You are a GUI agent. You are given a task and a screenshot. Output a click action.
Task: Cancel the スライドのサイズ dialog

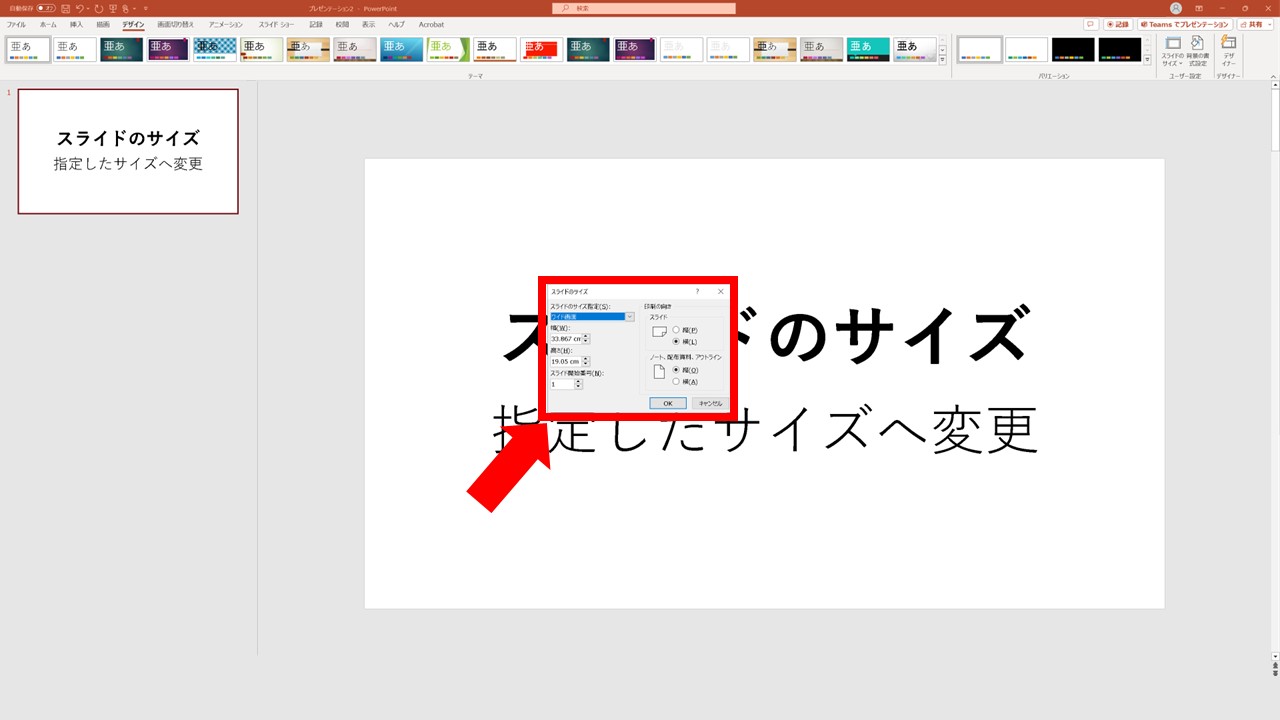[x=711, y=403]
